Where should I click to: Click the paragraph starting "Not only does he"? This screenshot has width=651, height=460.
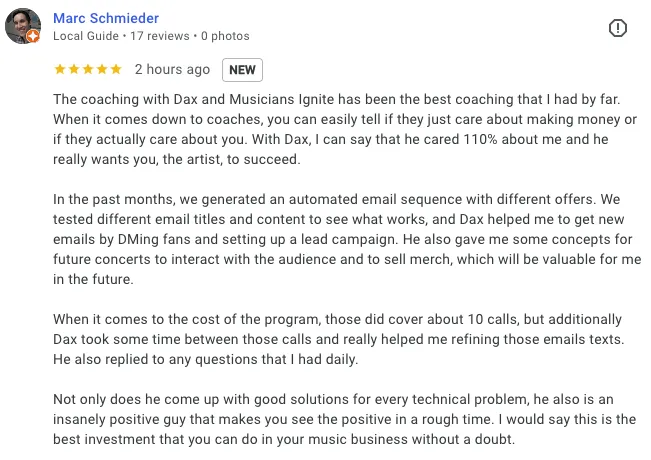(345, 419)
